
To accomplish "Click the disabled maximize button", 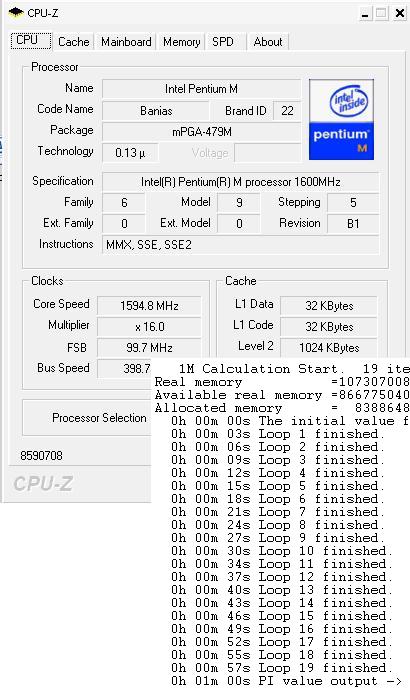I will pos(382,13).
